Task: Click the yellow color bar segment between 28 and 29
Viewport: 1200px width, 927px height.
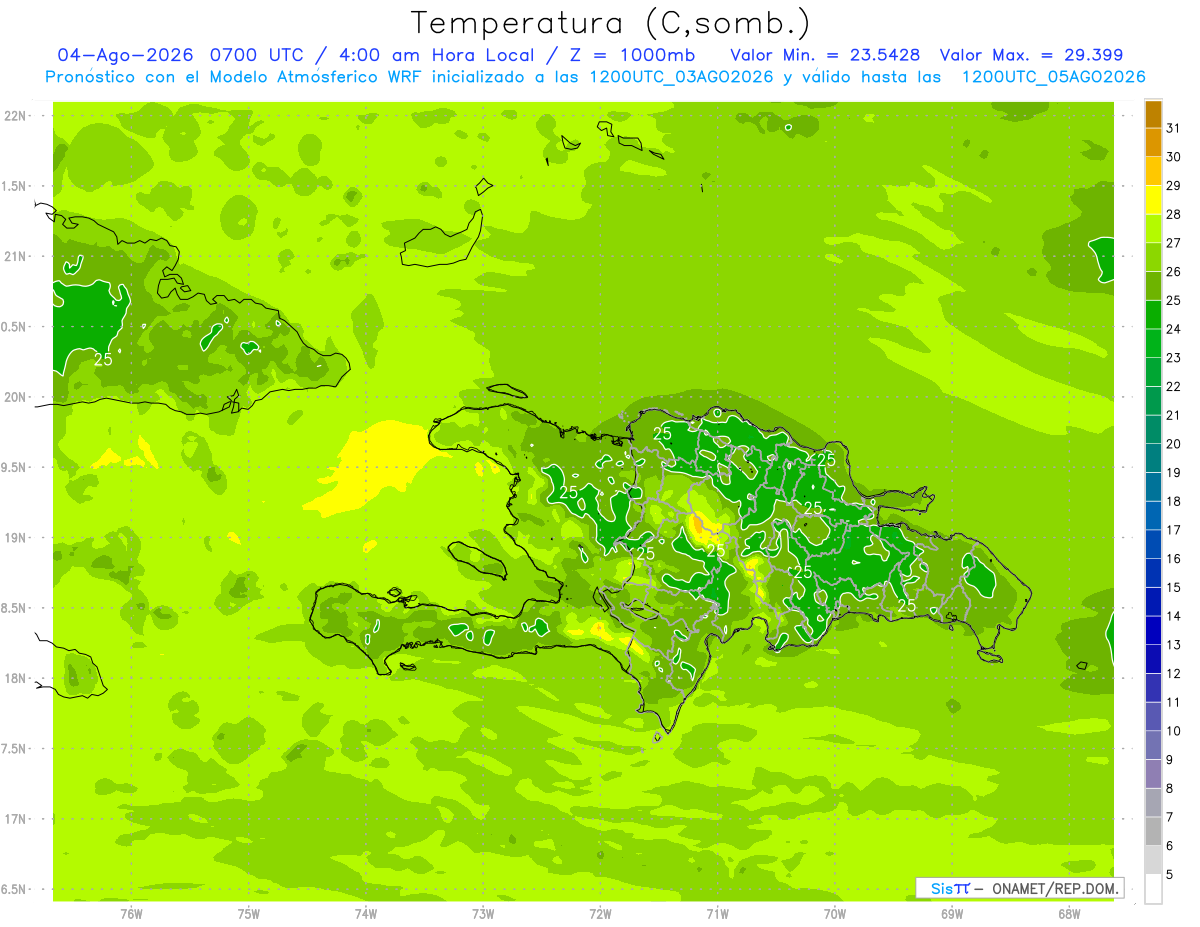Action: 1153,200
